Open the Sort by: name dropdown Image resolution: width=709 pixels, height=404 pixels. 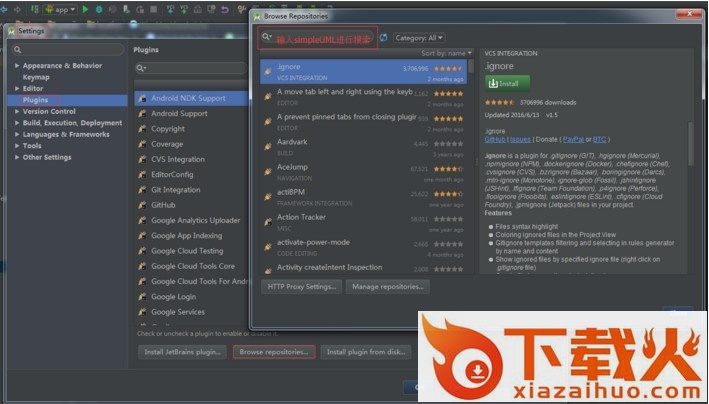tap(447, 53)
